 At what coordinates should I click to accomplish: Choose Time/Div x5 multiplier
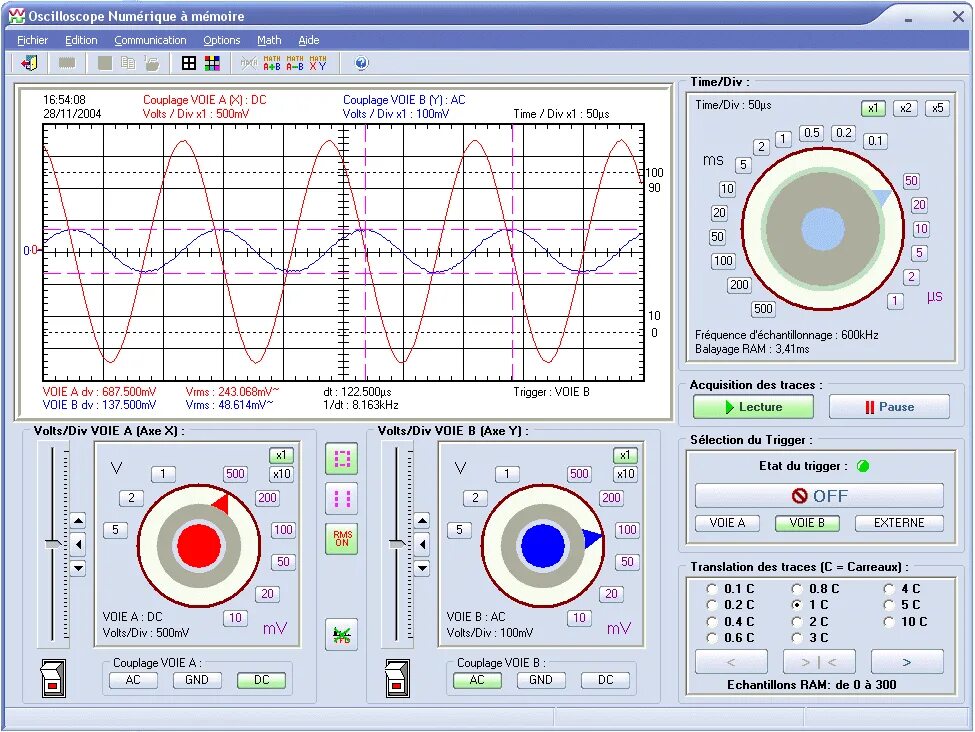click(x=937, y=108)
